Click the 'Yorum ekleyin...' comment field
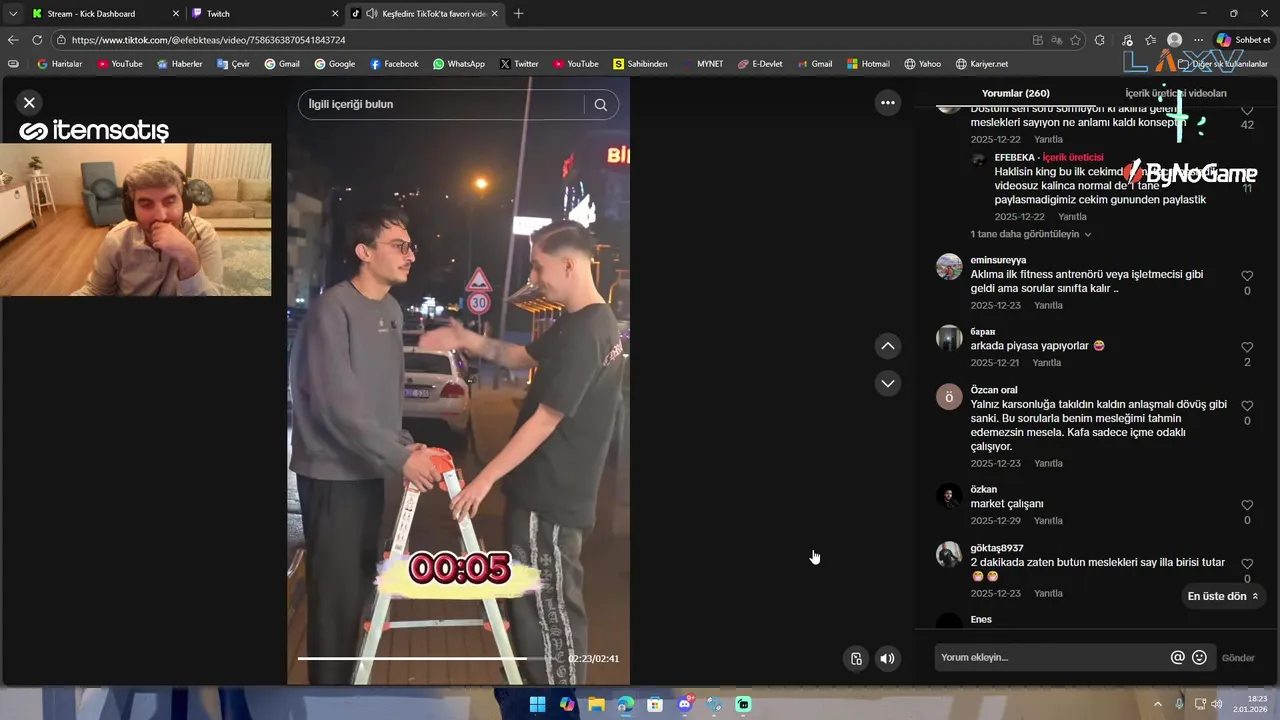Image resolution: width=1280 pixels, height=720 pixels. click(1050, 657)
